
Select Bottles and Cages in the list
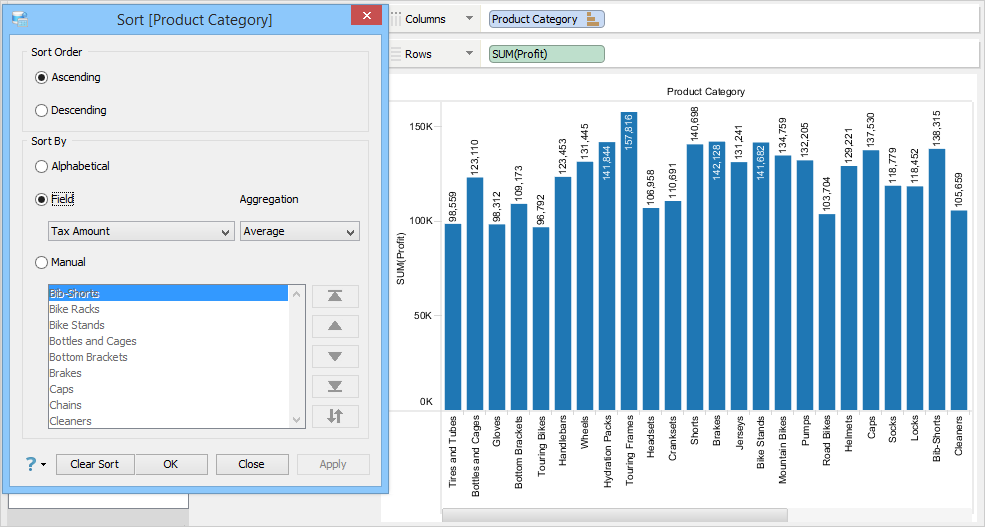point(168,341)
